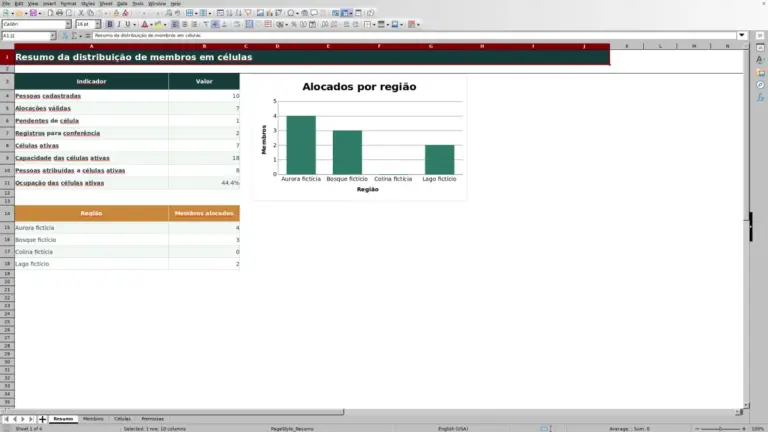Expand the Name Box dropdown

(52, 36)
